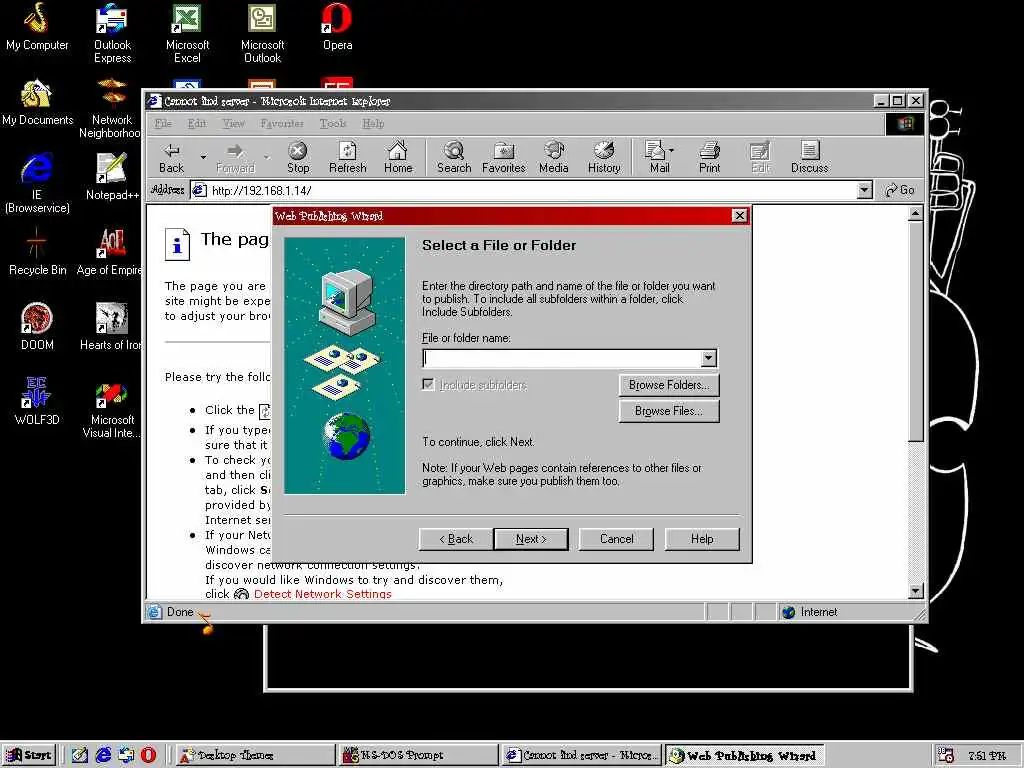Select the Microsoft Excel desktop shortcut
The image size is (1024, 768).
point(187,33)
